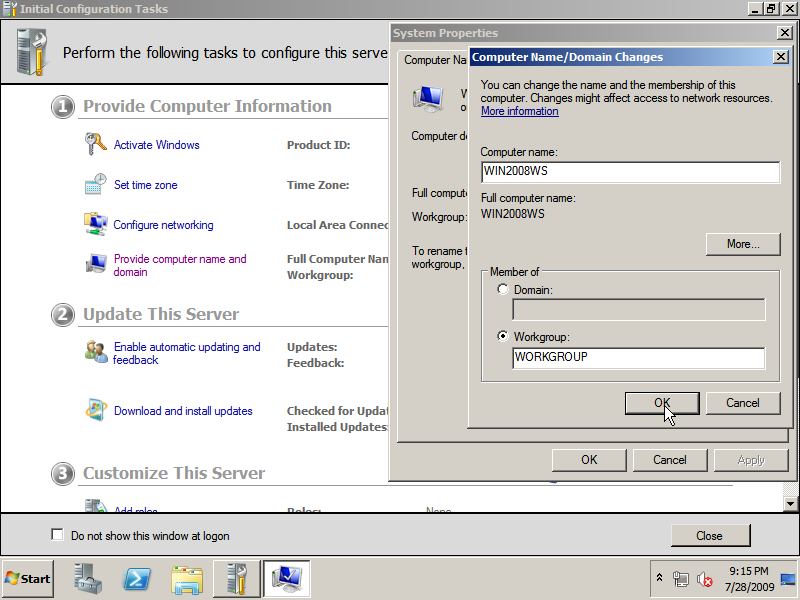Open Download and install updates link

tap(183, 411)
